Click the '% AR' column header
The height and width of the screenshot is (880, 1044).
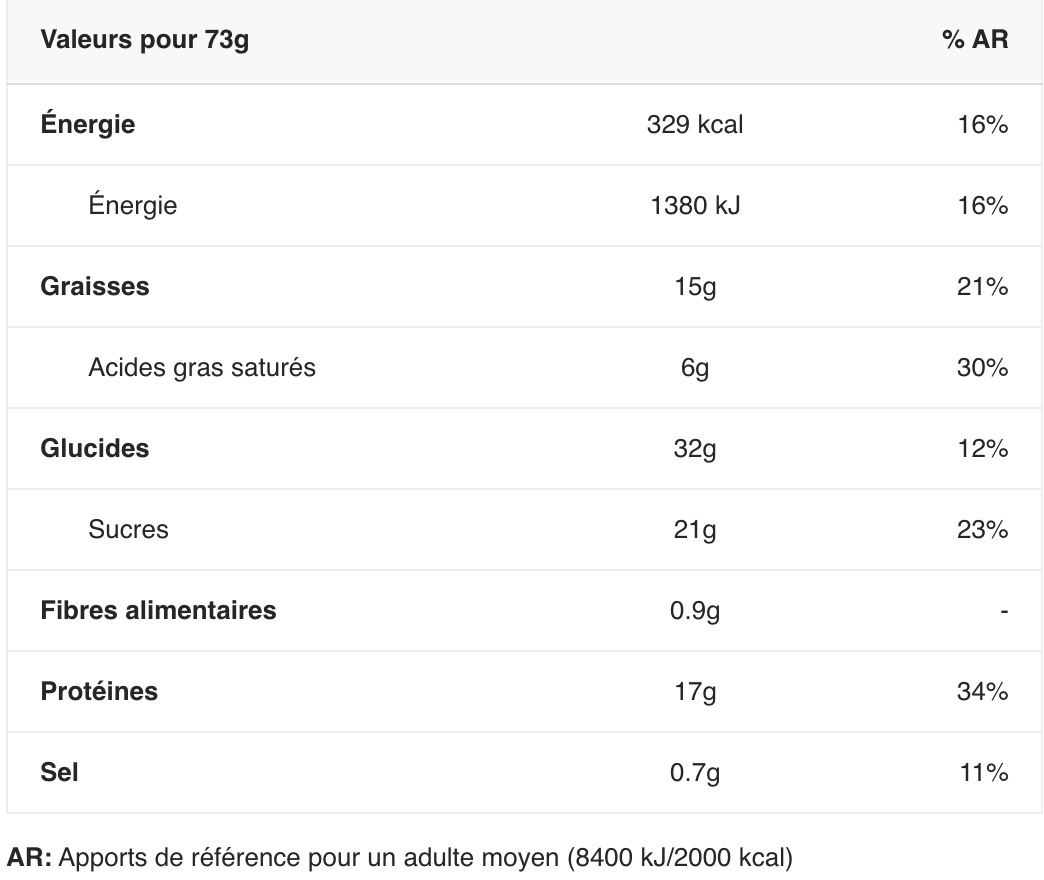[x=975, y=39]
